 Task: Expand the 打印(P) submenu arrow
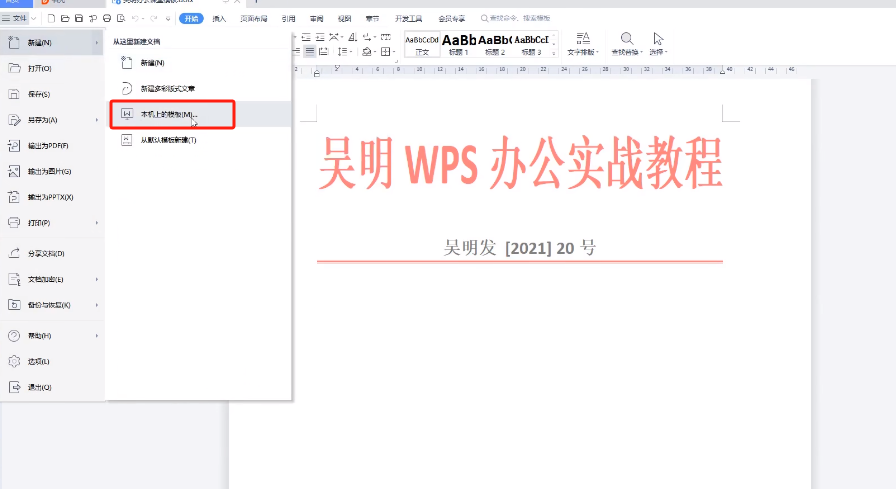(x=97, y=223)
